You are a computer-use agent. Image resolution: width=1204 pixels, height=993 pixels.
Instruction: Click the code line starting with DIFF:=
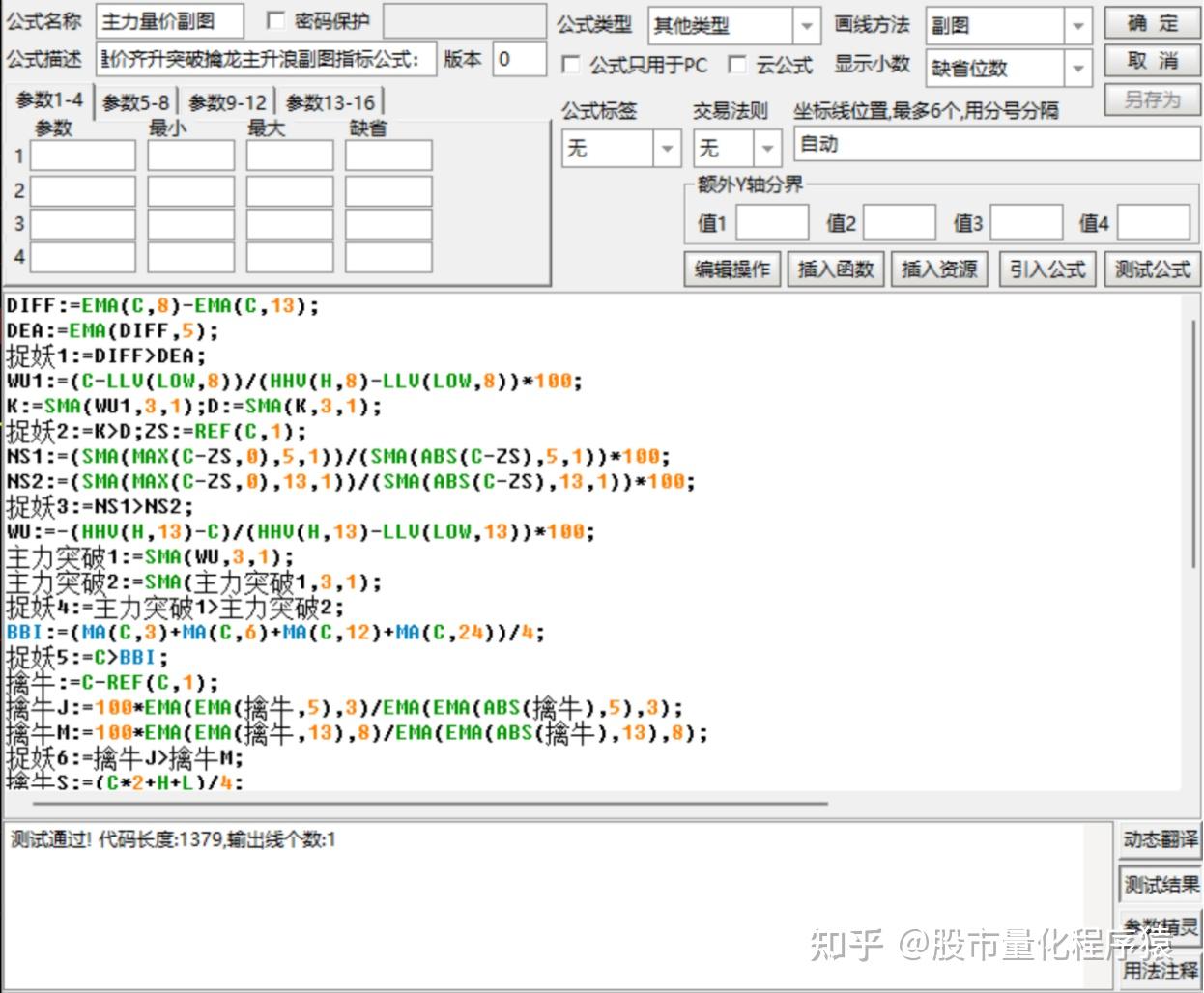(162, 305)
